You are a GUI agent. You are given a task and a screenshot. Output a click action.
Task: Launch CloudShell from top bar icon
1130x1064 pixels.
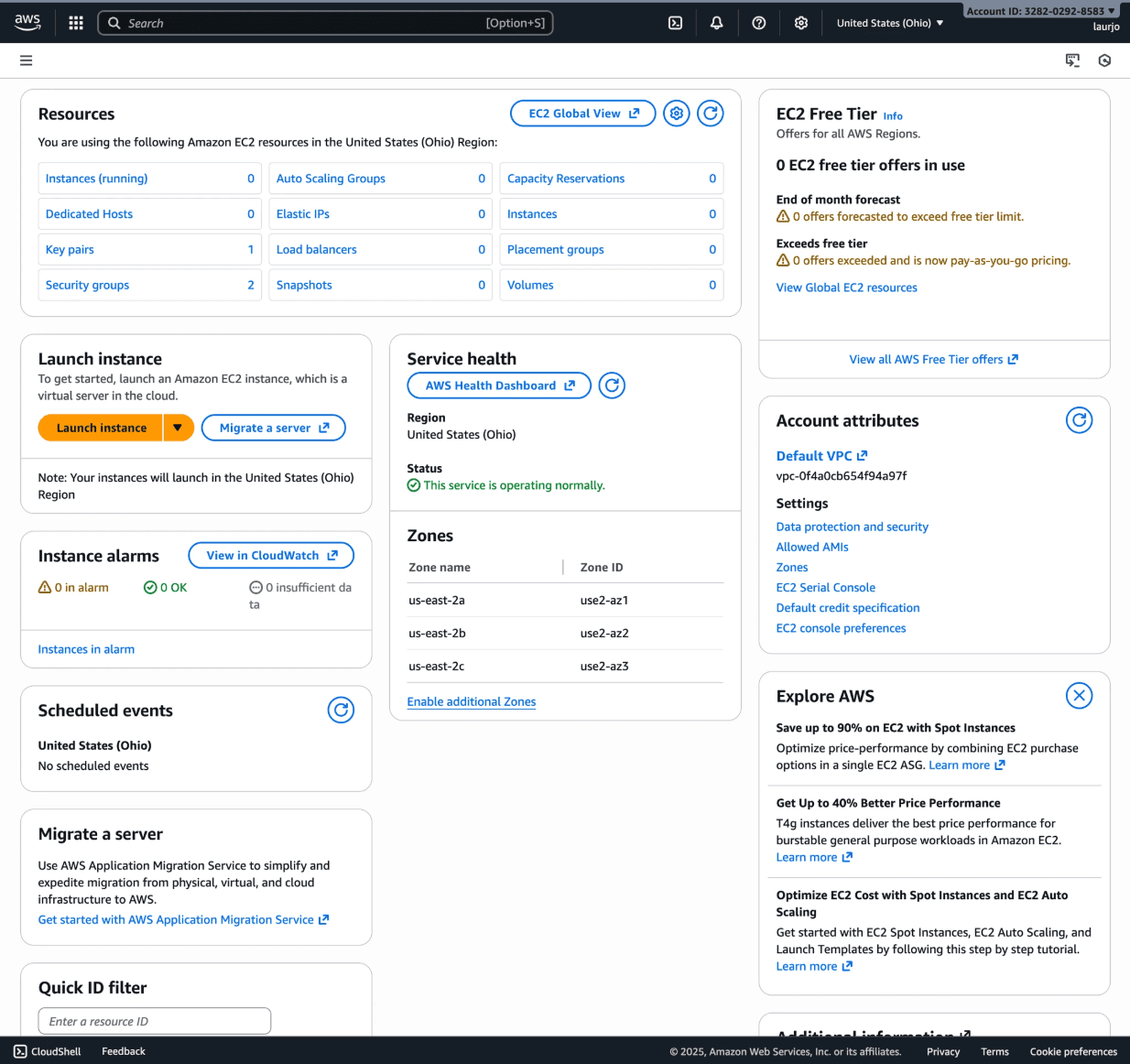(675, 23)
